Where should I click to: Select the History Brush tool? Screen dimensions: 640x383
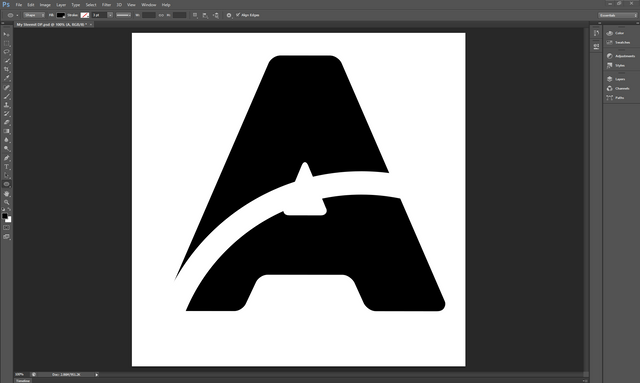click(7, 114)
